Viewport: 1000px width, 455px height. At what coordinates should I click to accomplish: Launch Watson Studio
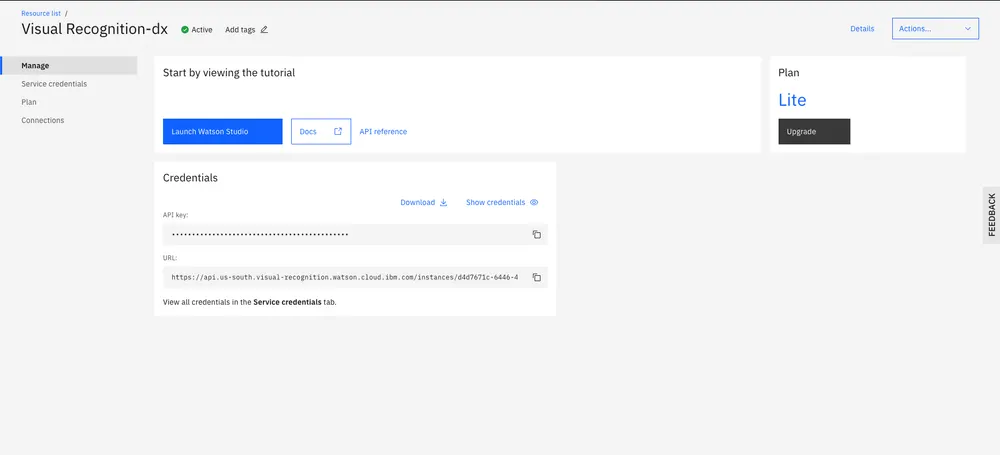pos(223,131)
